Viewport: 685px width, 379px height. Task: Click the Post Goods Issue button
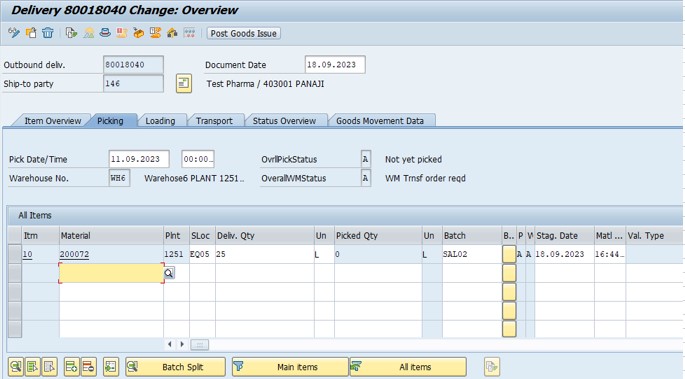244,33
